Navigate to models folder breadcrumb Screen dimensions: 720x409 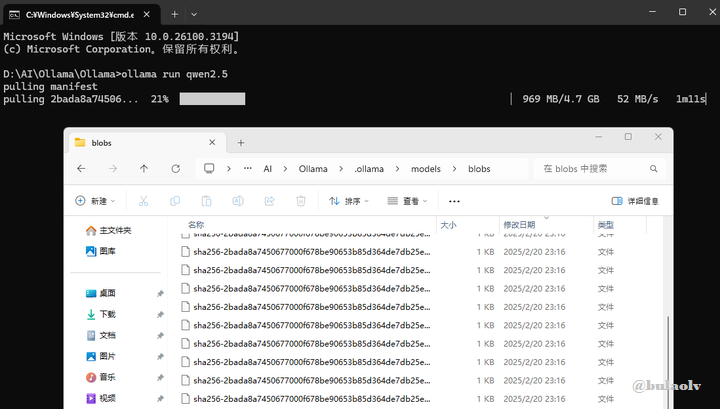(x=426, y=169)
